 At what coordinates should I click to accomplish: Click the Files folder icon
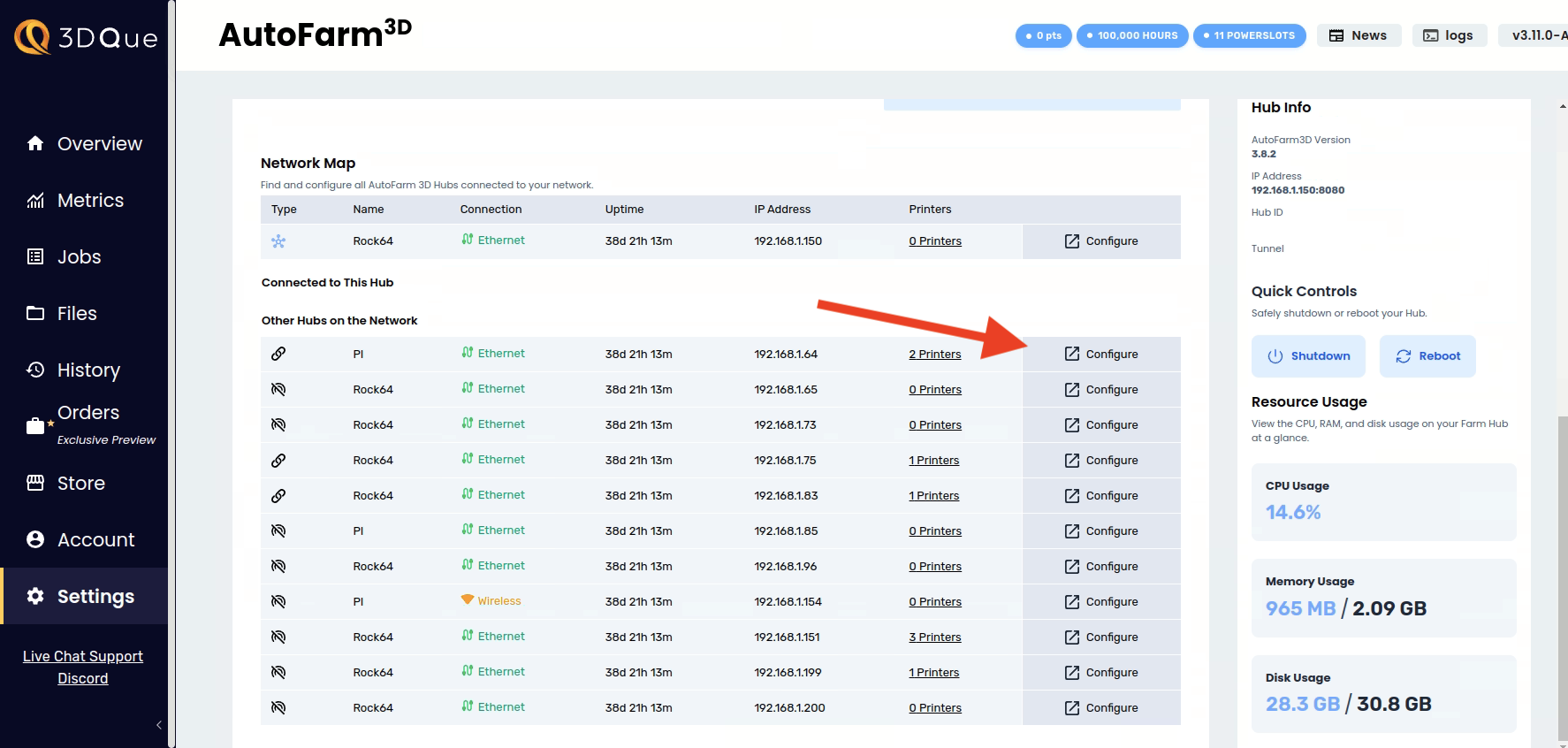pos(35,313)
